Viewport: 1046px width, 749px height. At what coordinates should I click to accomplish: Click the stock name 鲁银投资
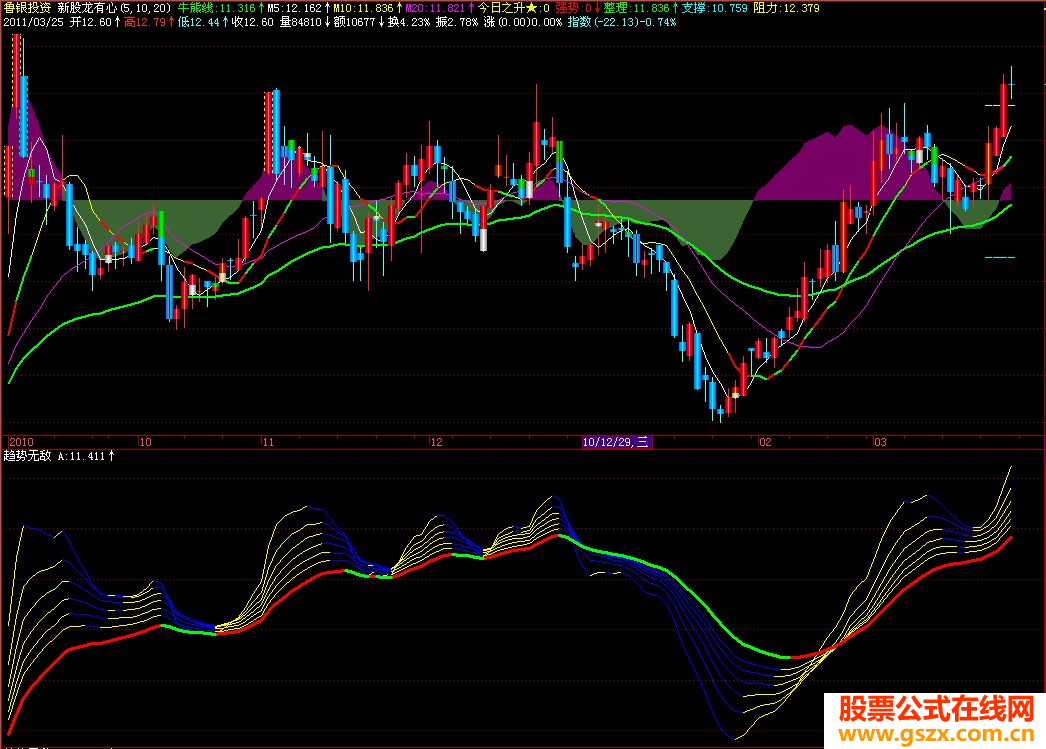[x=27, y=8]
